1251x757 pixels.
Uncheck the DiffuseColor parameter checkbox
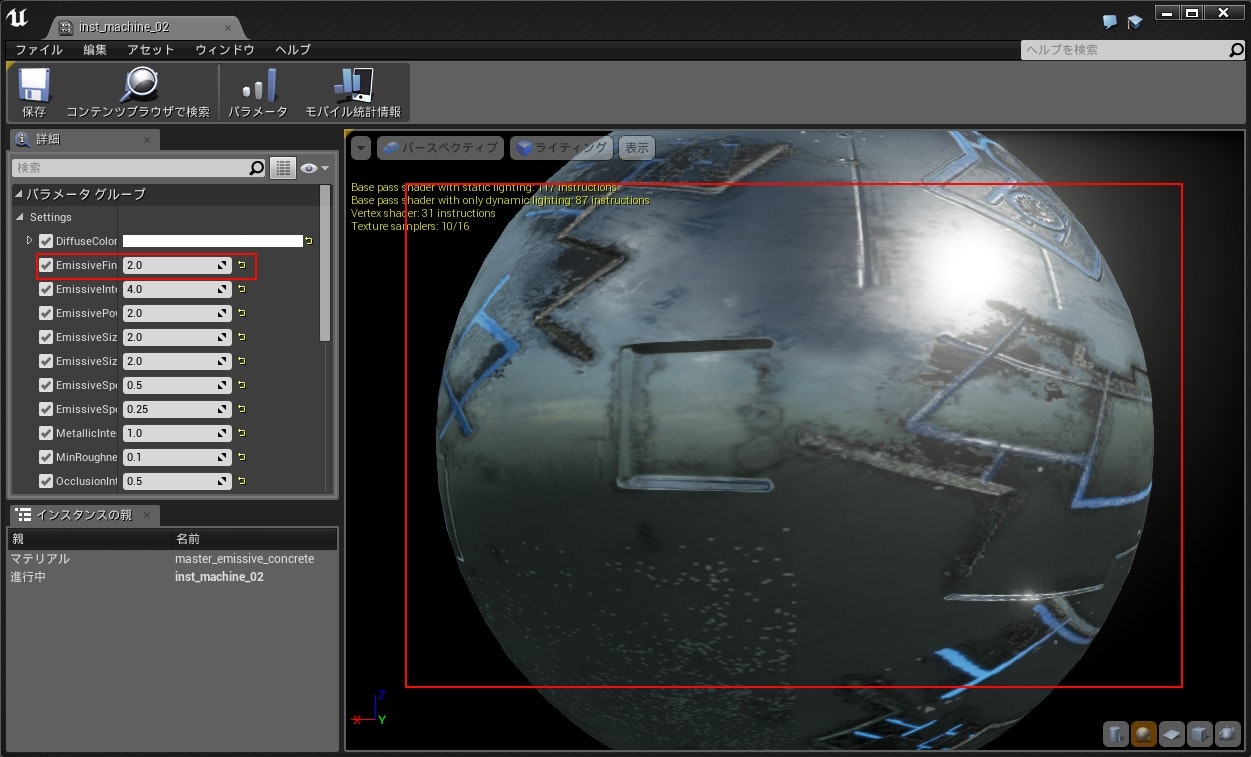(46, 241)
